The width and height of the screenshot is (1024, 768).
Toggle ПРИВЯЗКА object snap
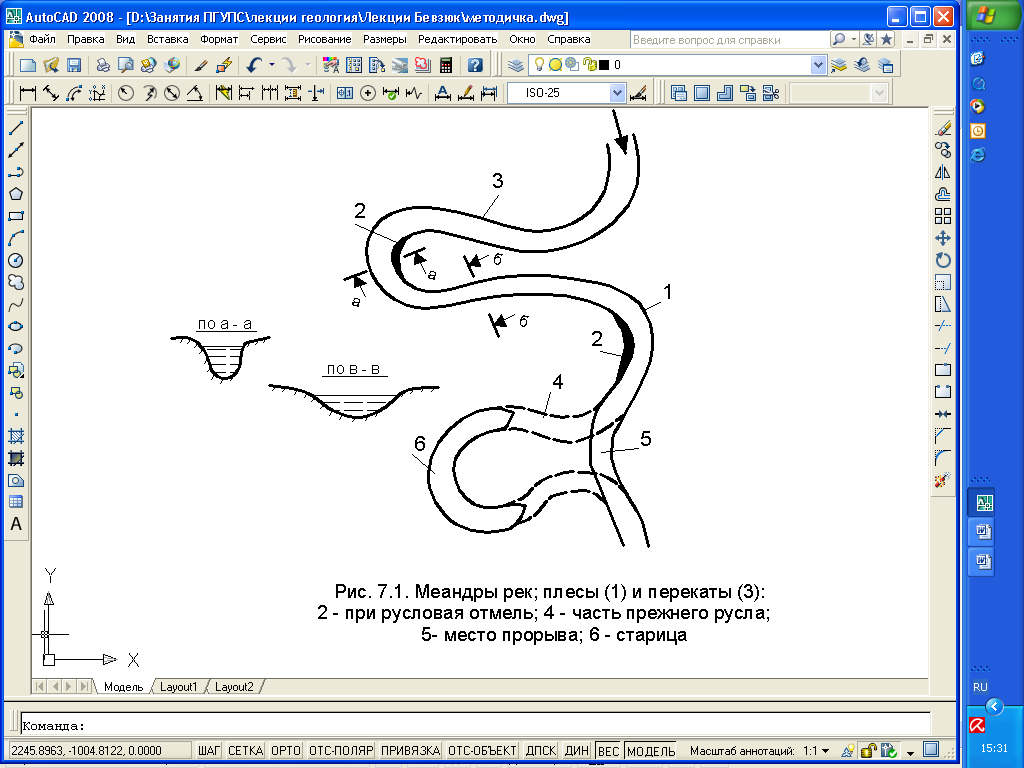pyautogui.click(x=411, y=750)
